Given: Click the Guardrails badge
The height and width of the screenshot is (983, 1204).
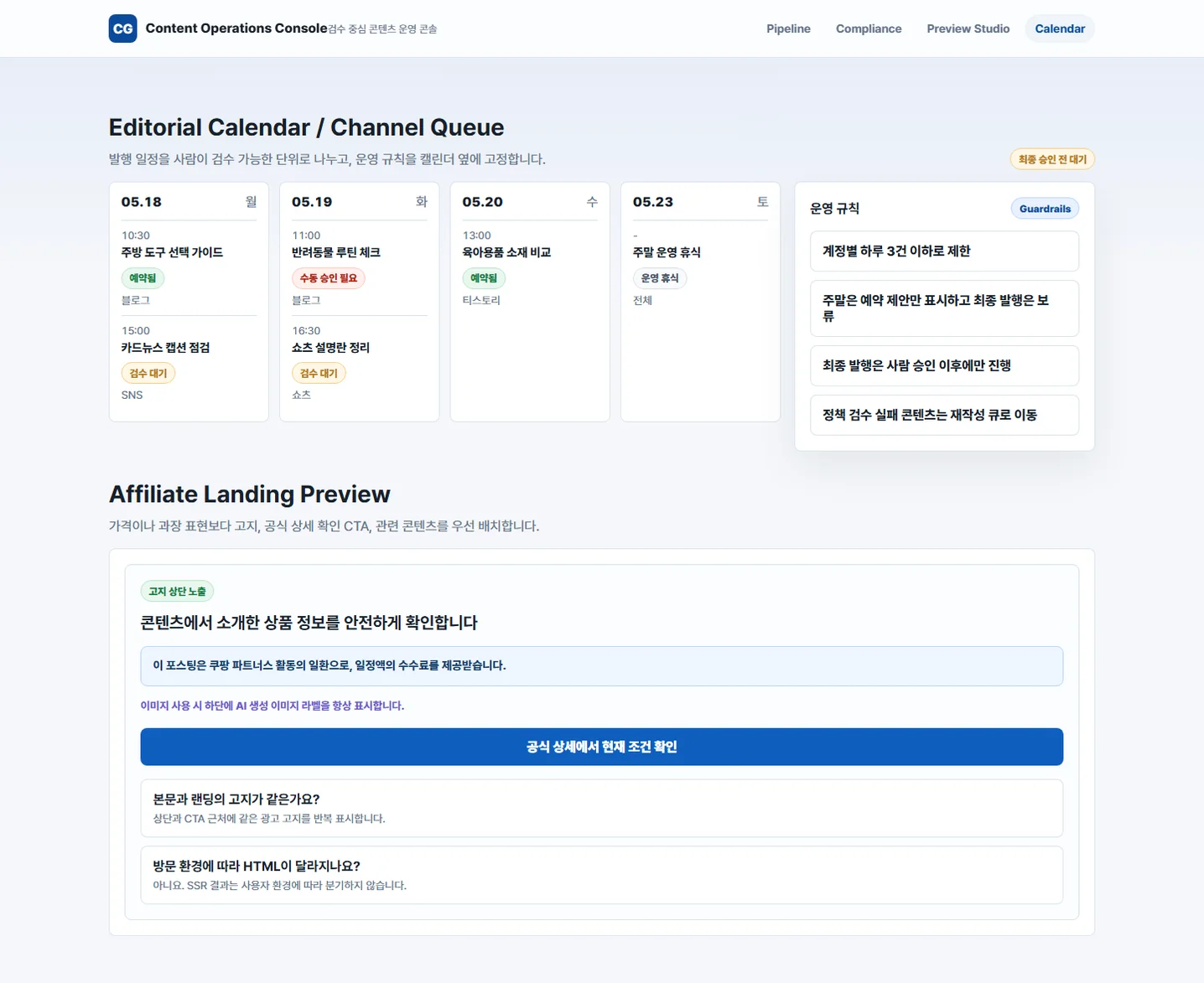Looking at the screenshot, I should tap(1045, 209).
